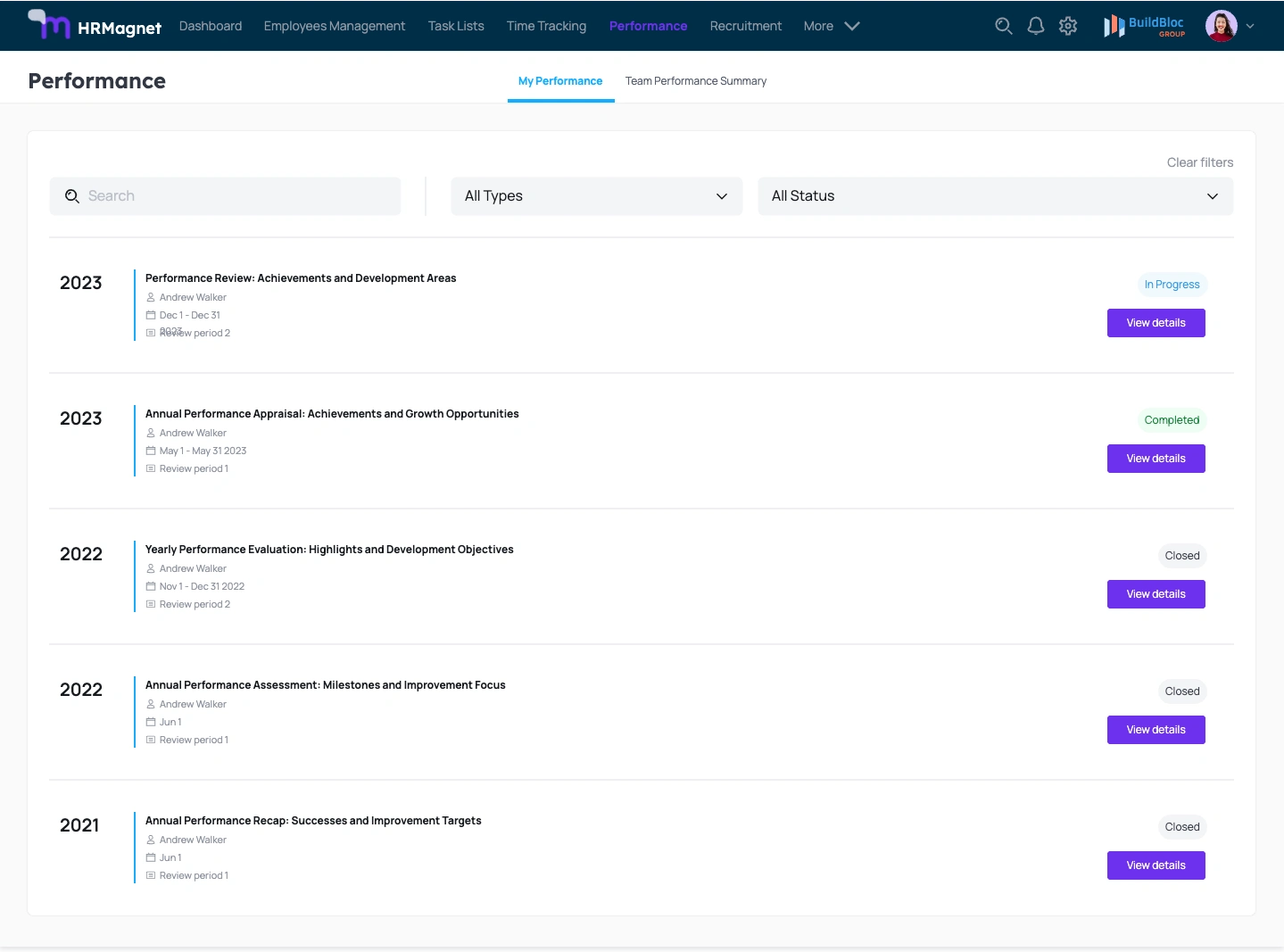Click the Clear filters link
The width and height of the screenshot is (1284, 952).
1200,162
